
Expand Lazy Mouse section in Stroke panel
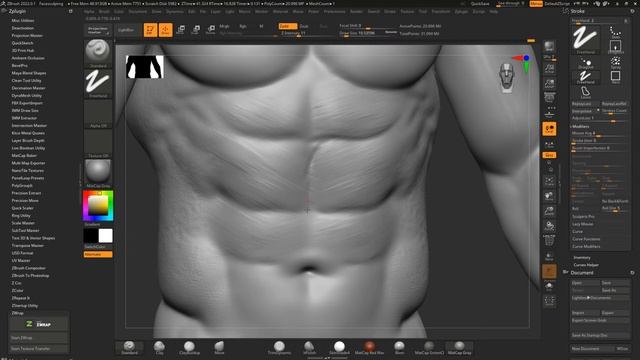582,224
